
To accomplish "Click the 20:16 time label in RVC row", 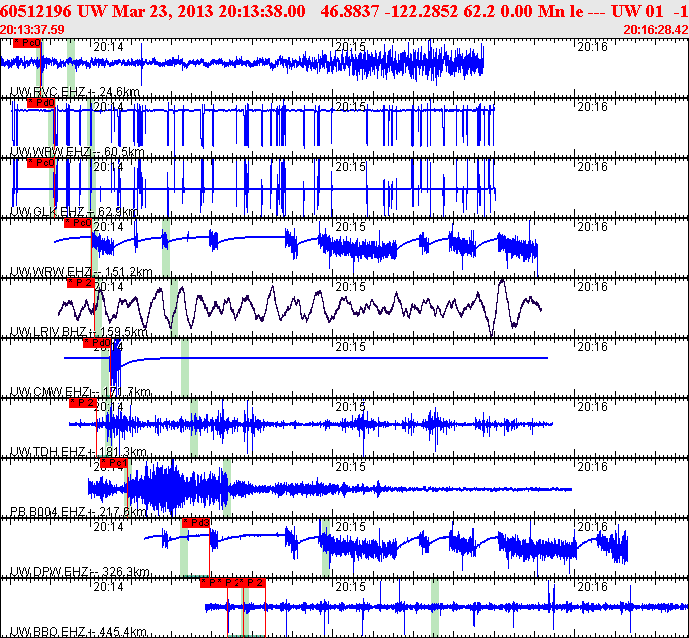I will 592,47.
